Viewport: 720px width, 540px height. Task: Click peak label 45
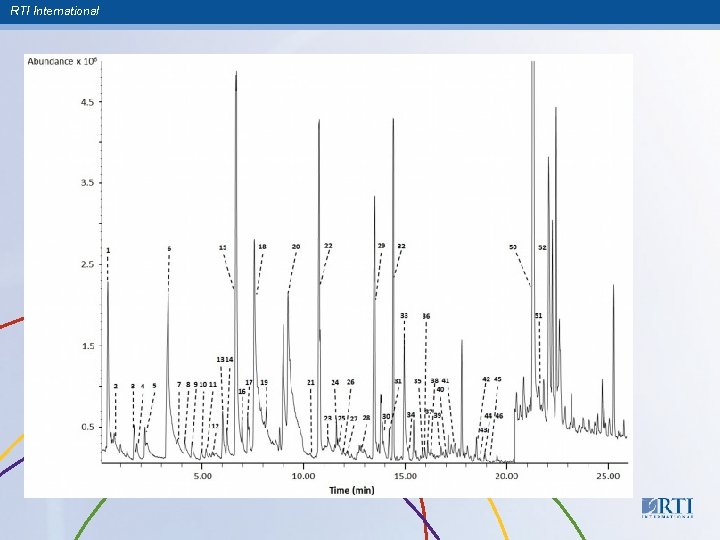click(497, 379)
